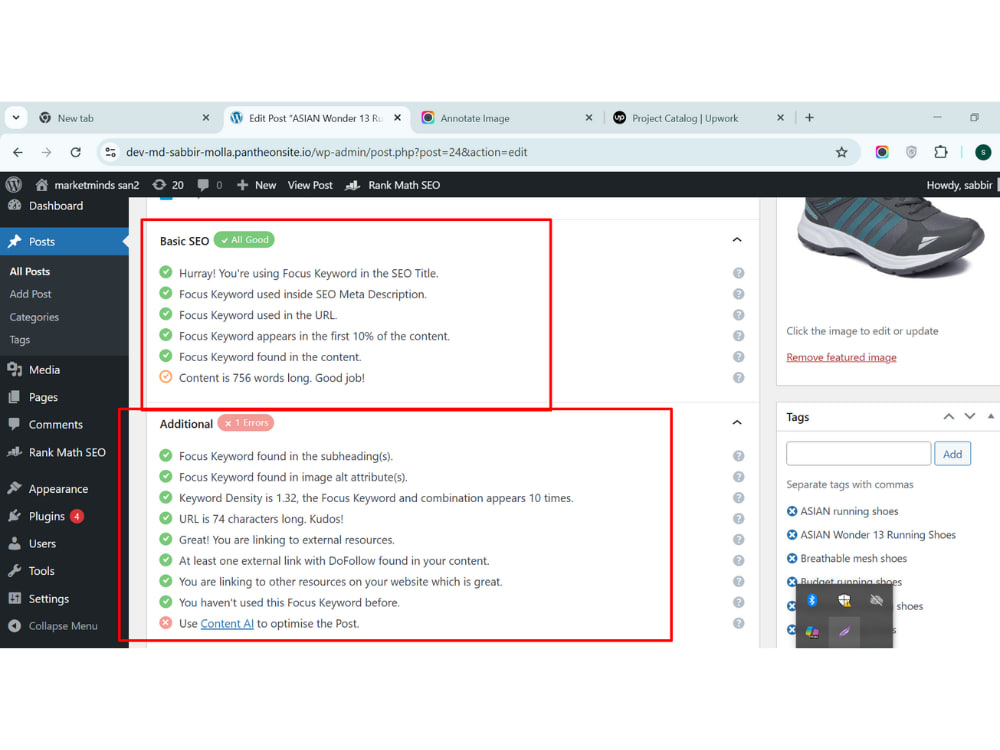Open a new browser tab with plus
Screen dimensions: 1000x750
click(x=809, y=118)
